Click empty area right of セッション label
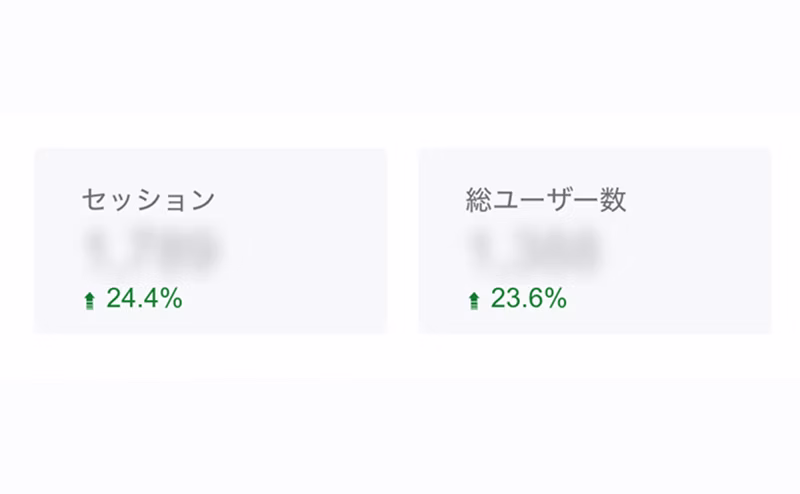The width and height of the screenshot is (800, 494). pos(300,200)
